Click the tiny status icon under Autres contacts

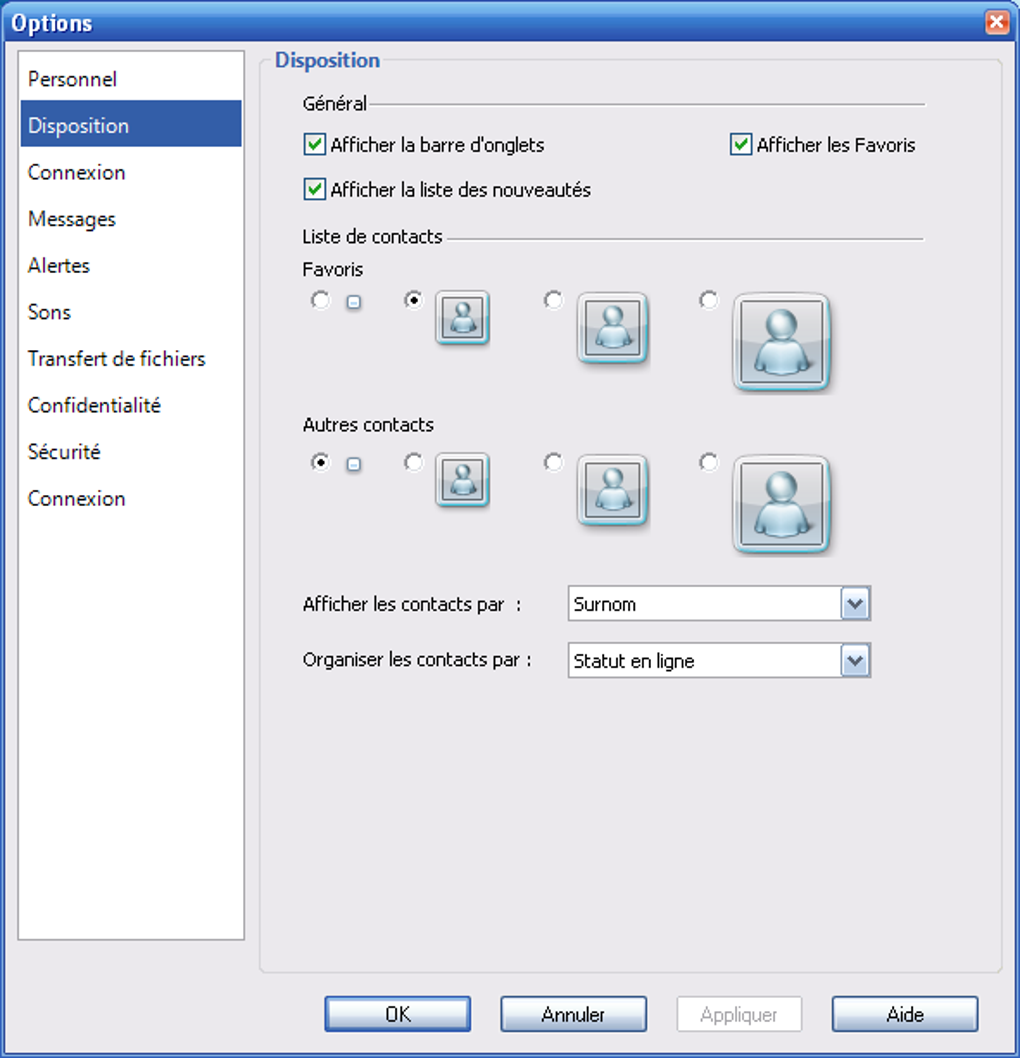tap(353, 464)
